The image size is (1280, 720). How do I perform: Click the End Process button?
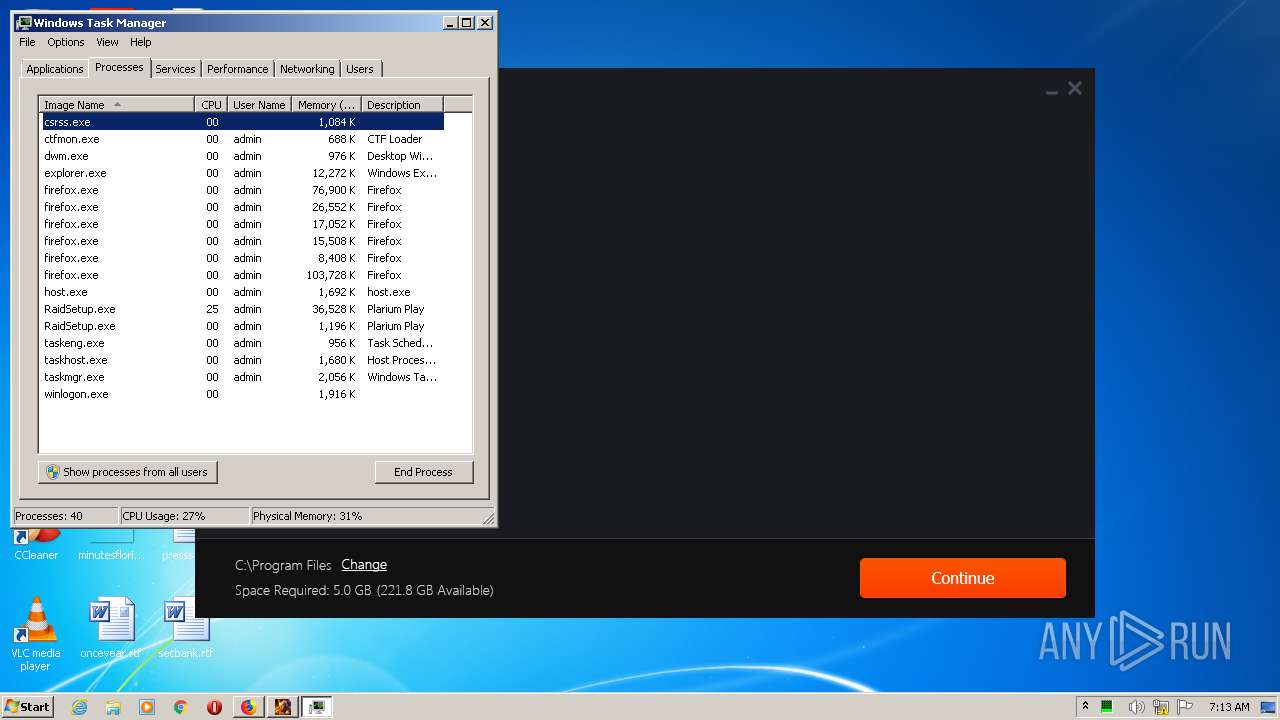(424, 472)
